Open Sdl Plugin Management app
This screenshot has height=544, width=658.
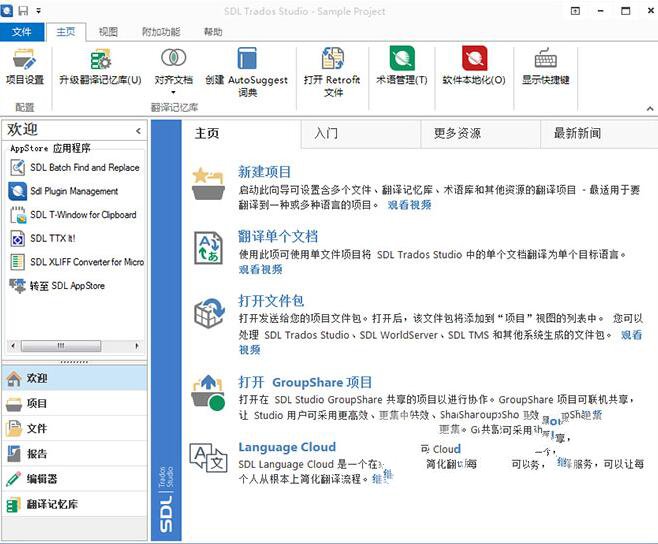[x=64, y=191]
